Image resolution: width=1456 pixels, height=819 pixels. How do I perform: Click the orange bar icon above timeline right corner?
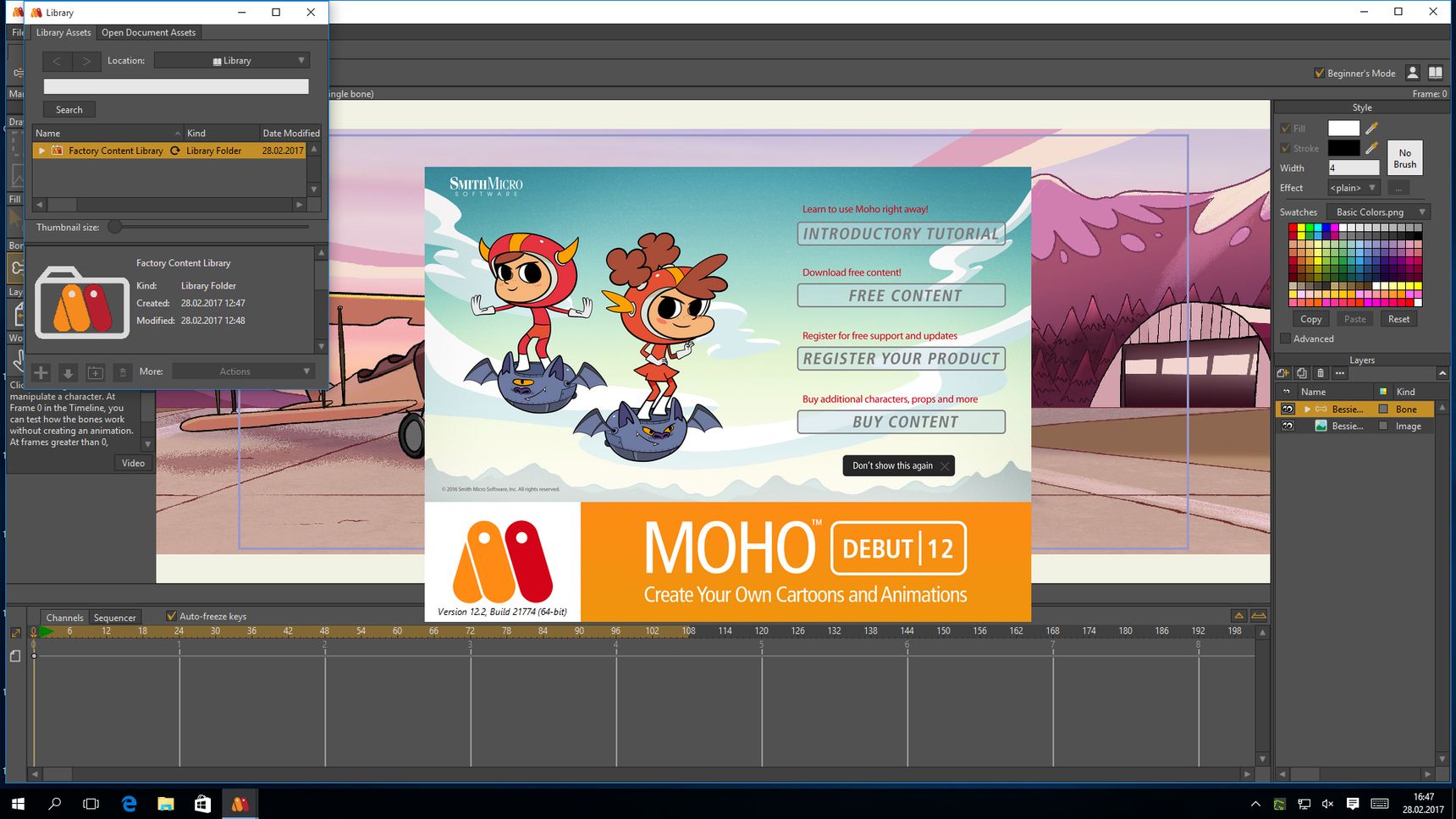pyautogui.click(x=1259, y=616)
